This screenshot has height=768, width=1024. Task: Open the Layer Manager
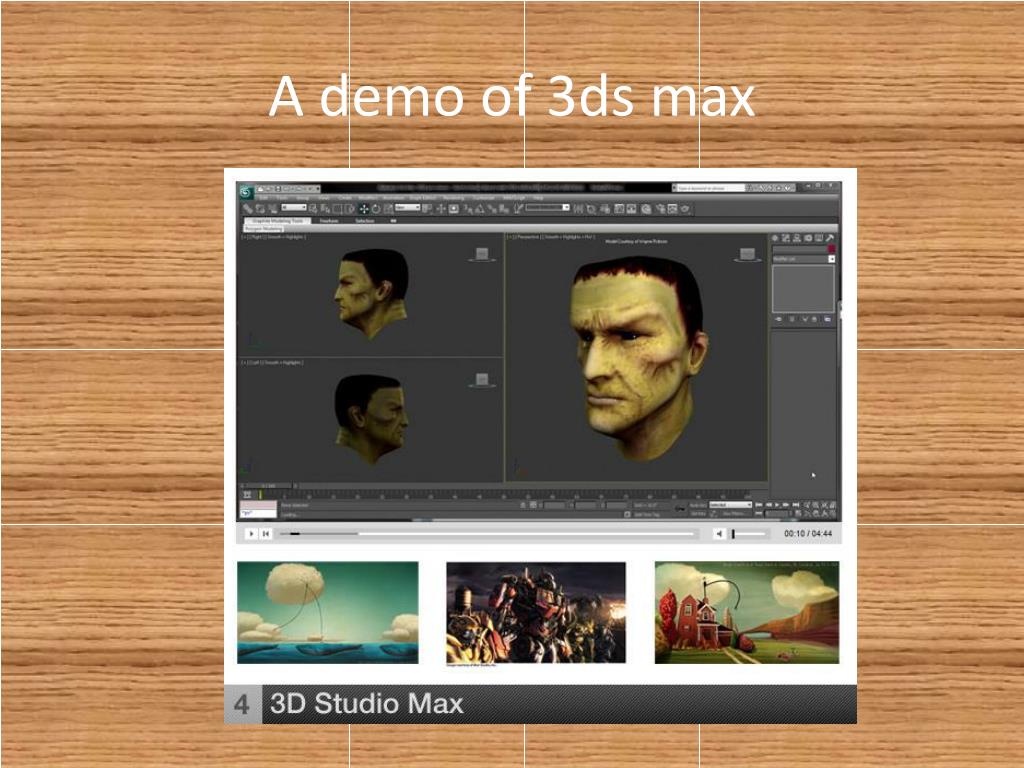coord(605,209)
